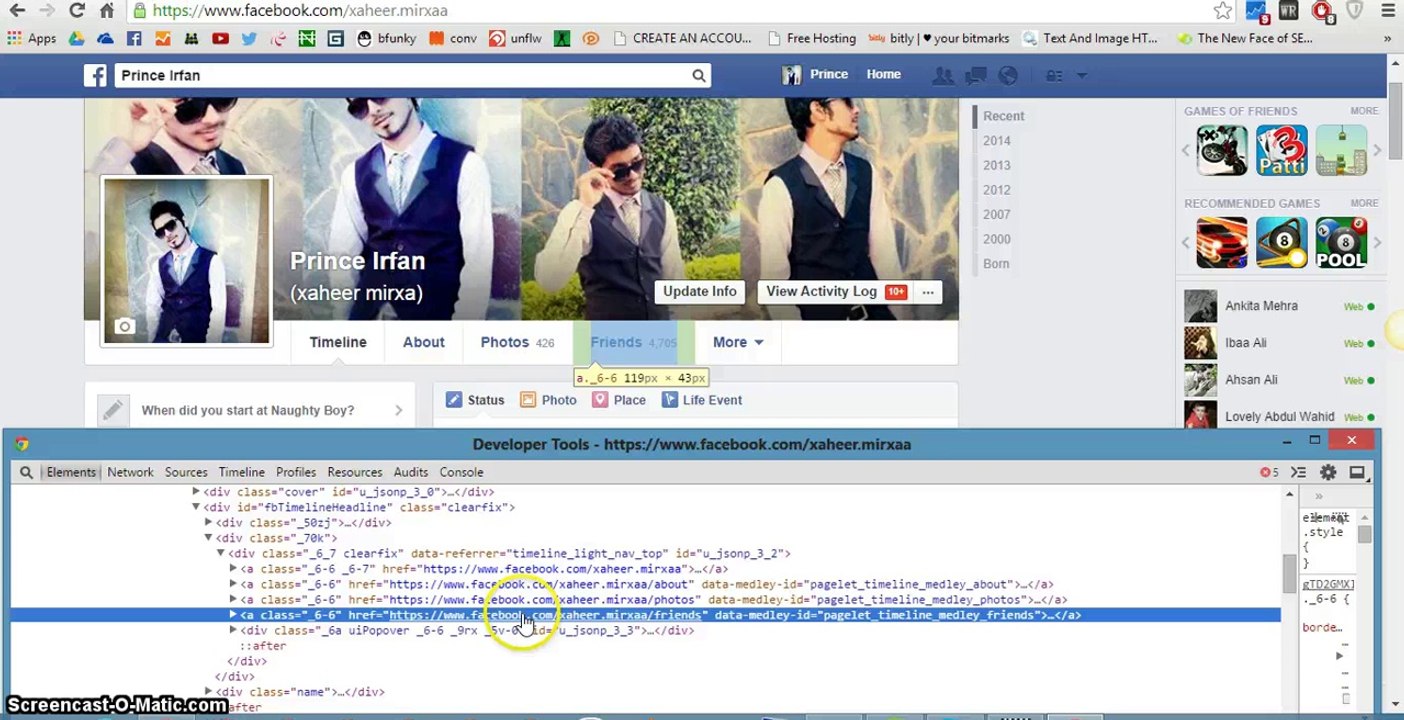Show more bookmarks with the overflow chevron

1388,38
